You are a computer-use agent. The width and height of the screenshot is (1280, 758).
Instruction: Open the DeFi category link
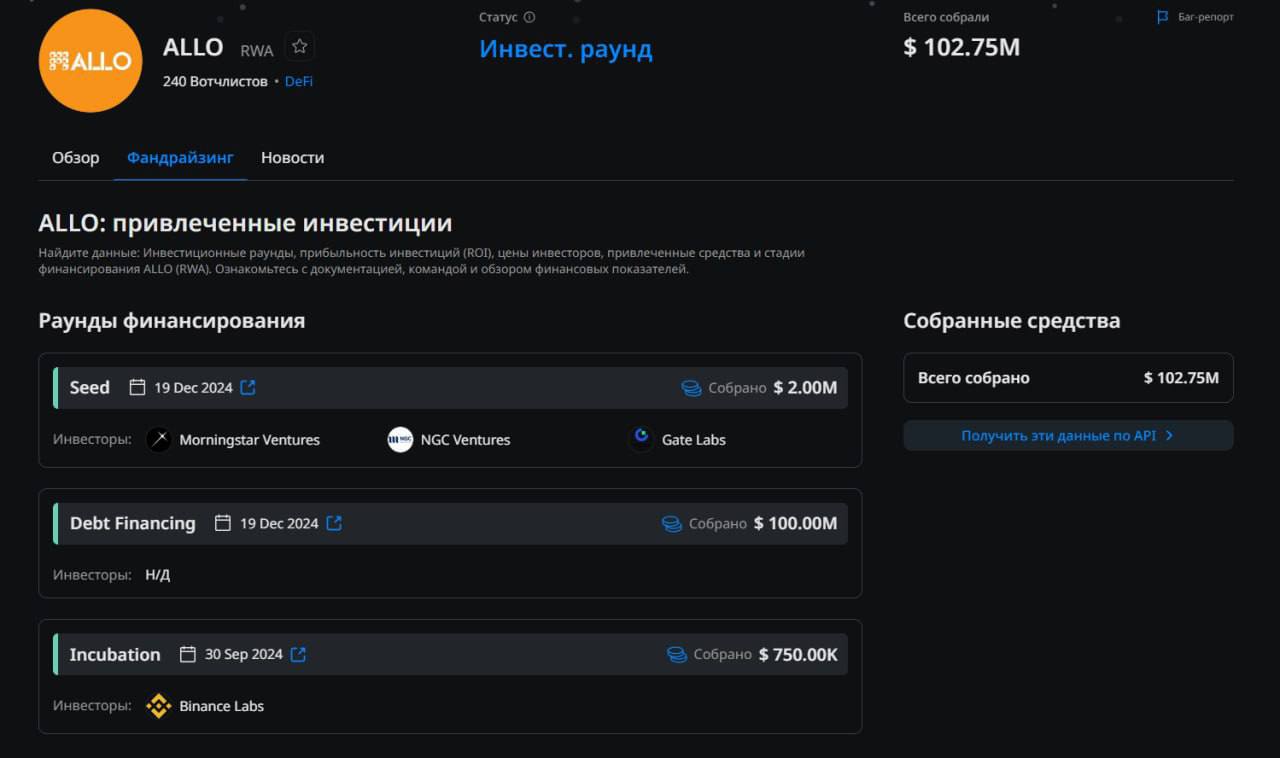pyautogui.click(x=298, y=81)
